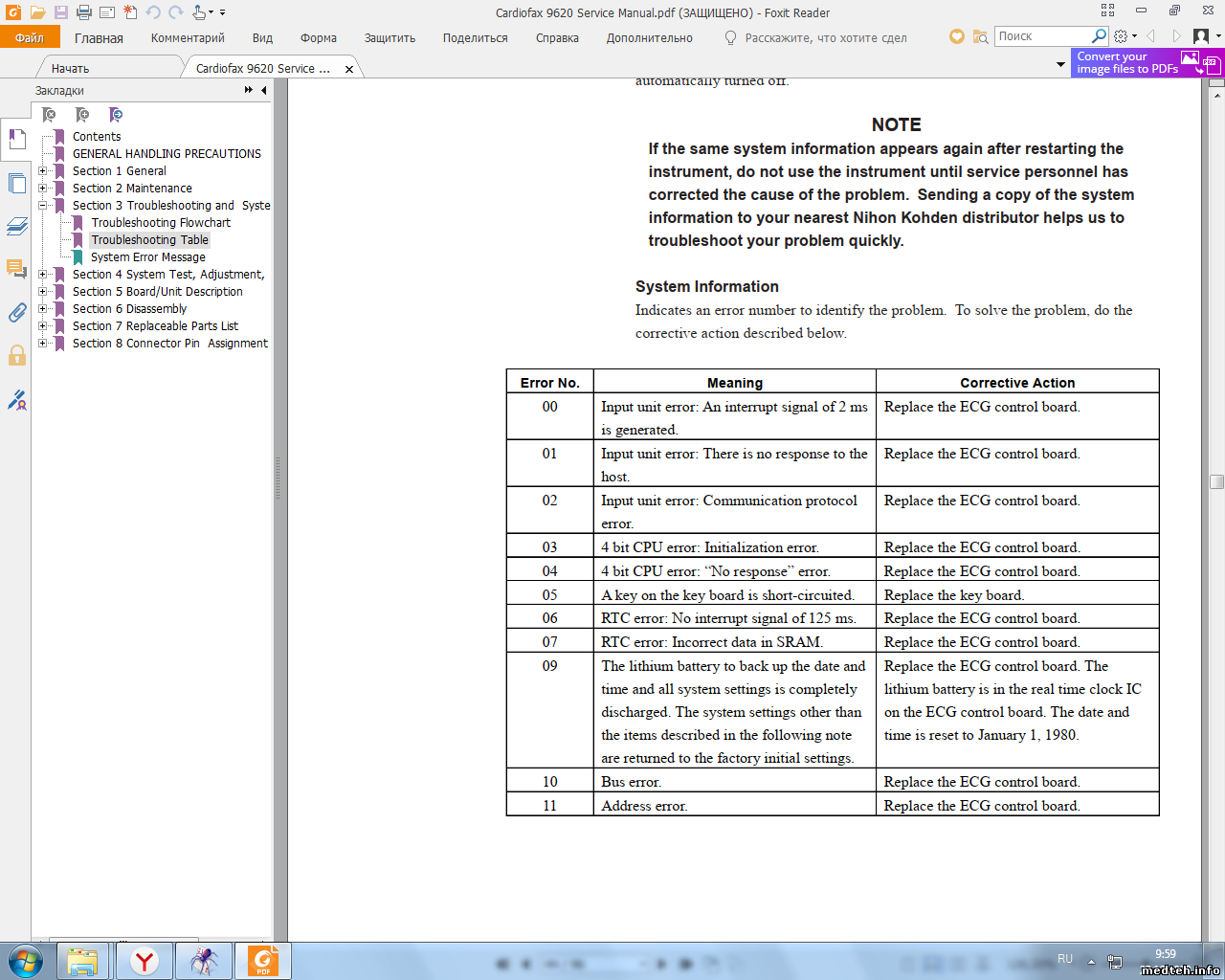Open the Comments panel in sidebar

point(16,269)
